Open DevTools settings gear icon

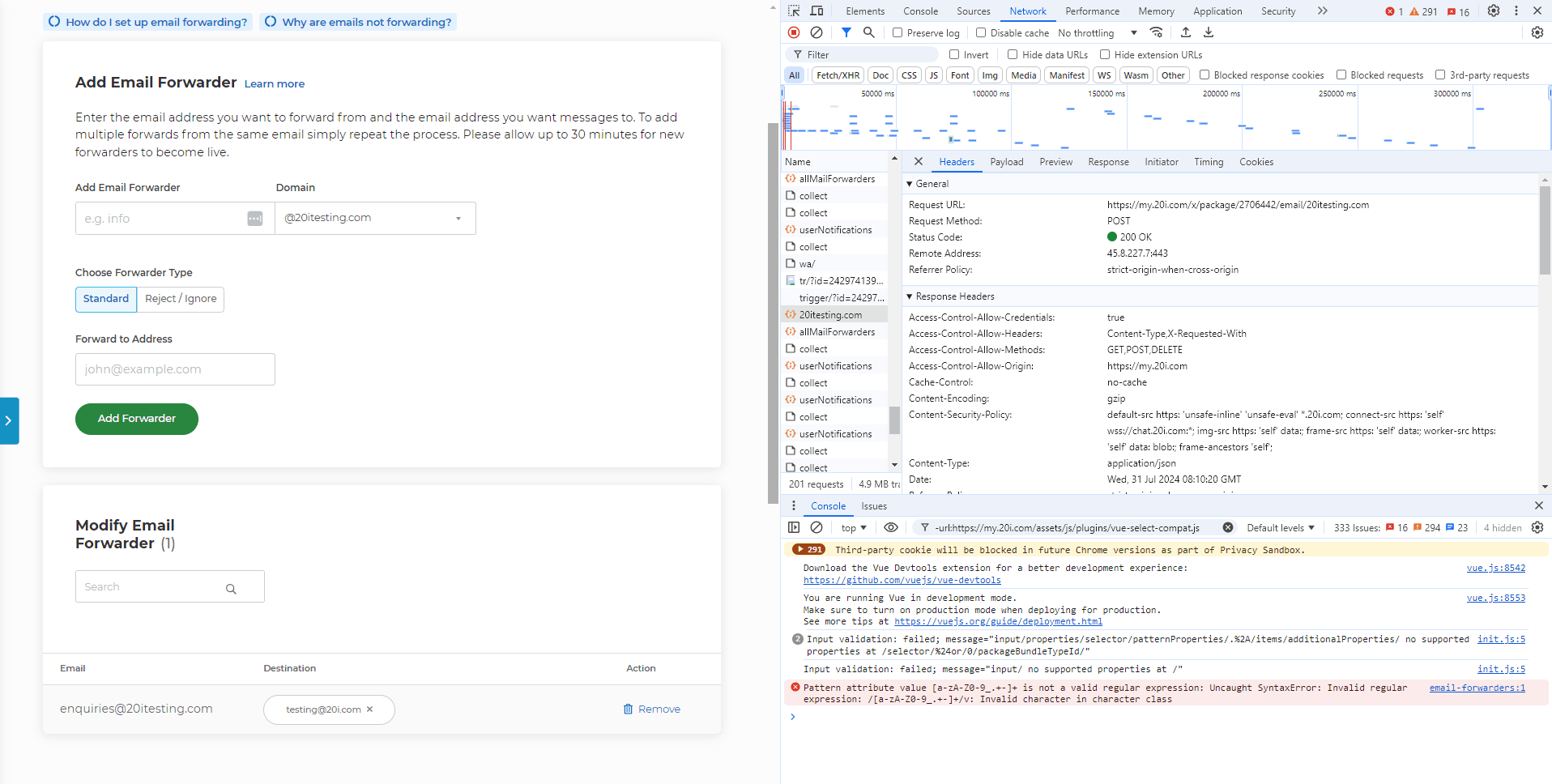point(1494,11)
